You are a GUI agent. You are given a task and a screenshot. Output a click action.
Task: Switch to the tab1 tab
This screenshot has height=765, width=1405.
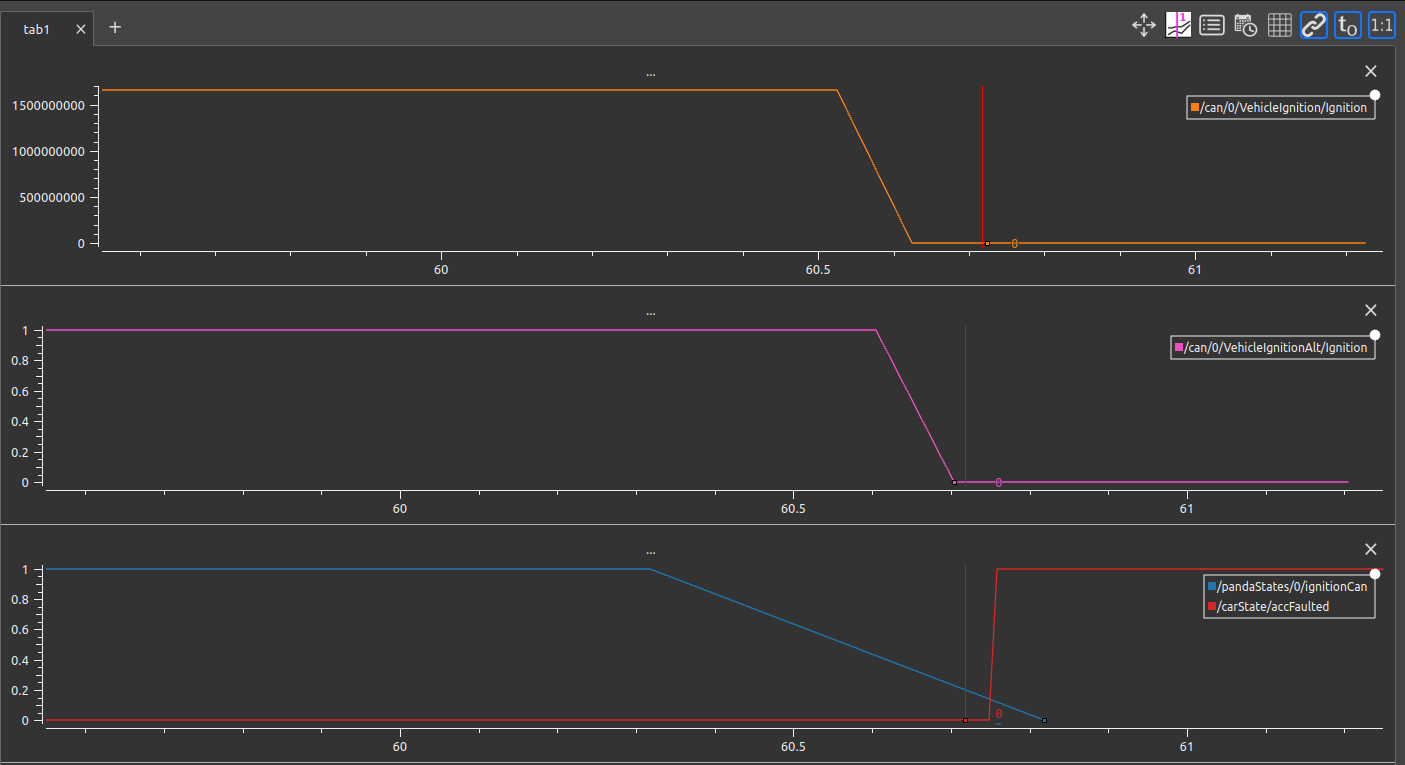[x=36, y=28]
